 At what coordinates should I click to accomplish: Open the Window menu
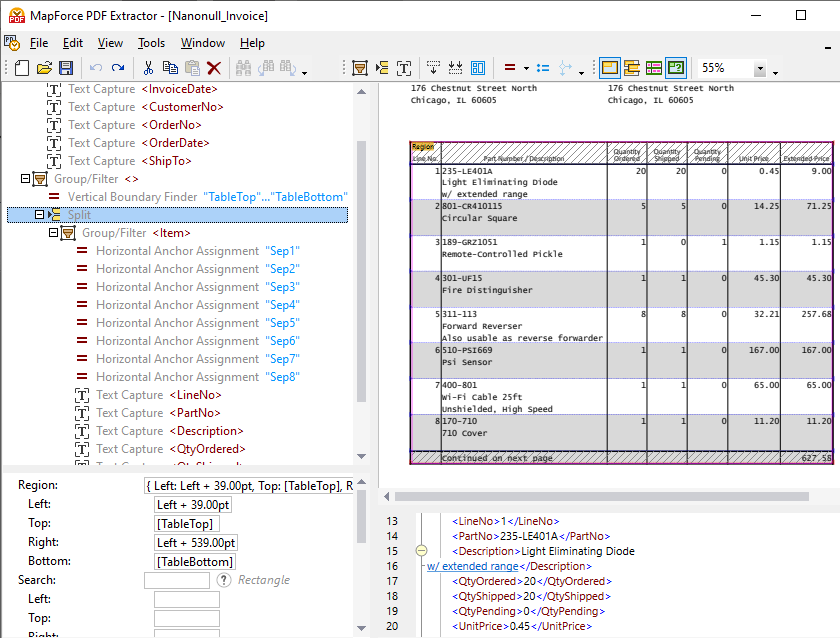point(202,43)
